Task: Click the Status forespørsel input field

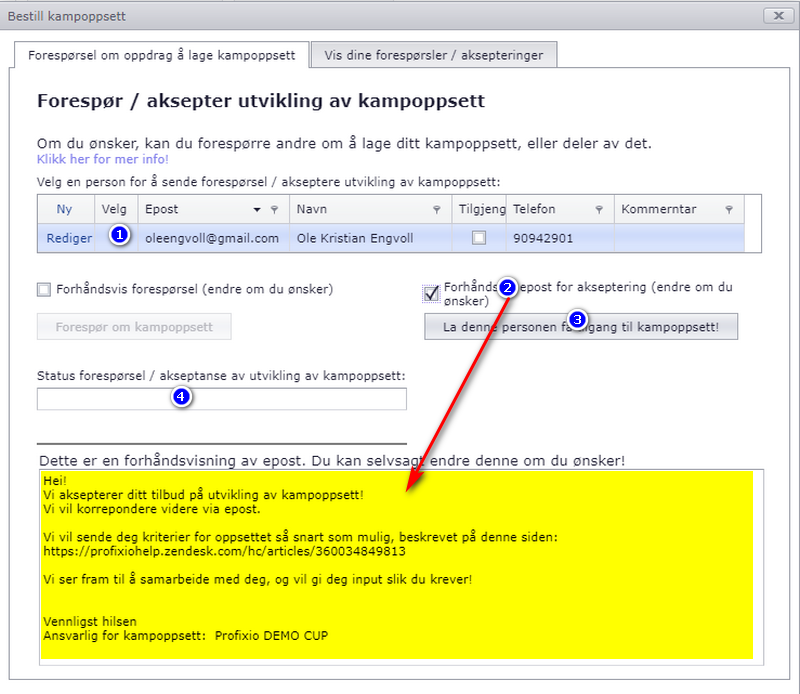Action: 221,399
